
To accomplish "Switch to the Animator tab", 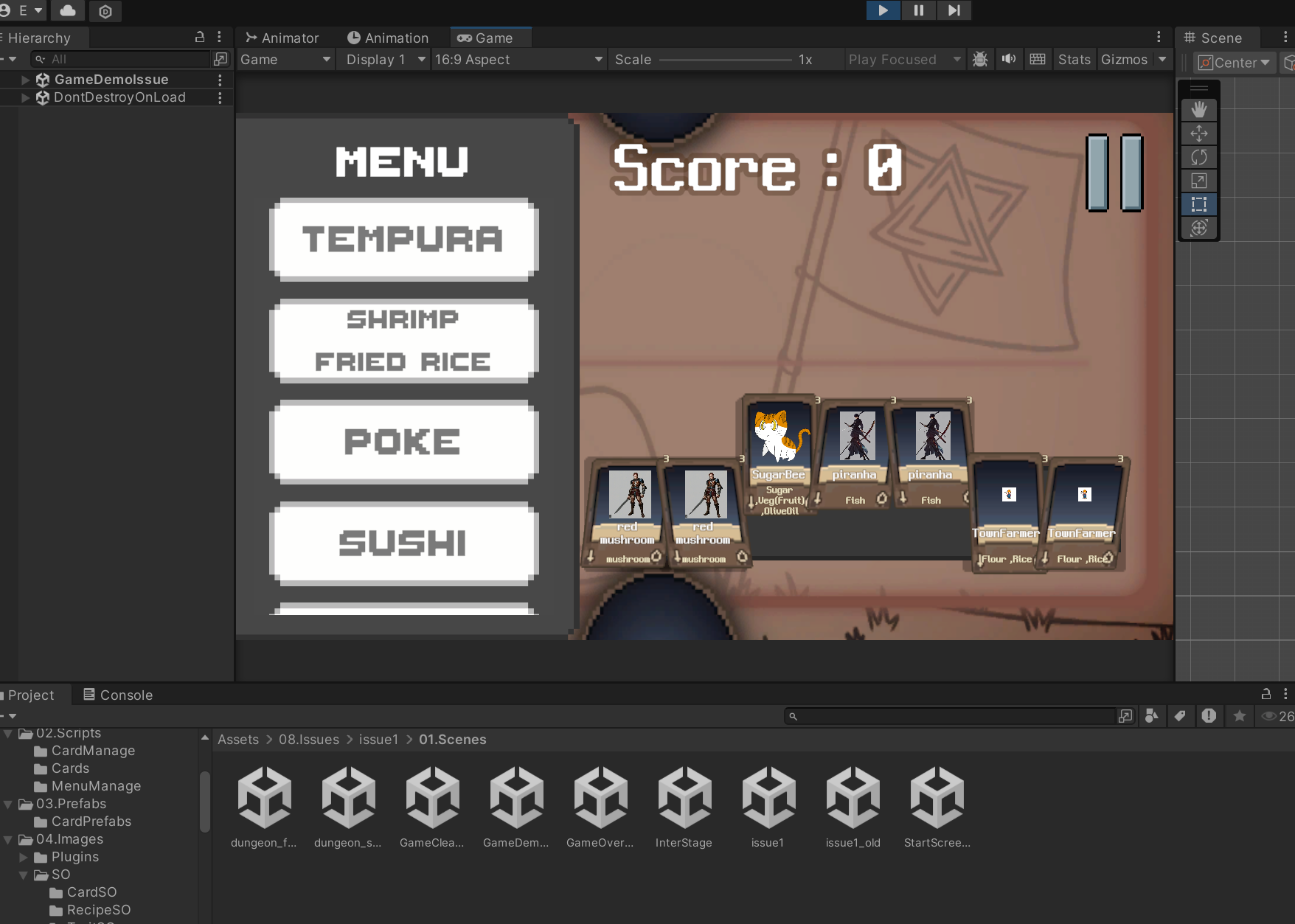I will tap(282, 38).
